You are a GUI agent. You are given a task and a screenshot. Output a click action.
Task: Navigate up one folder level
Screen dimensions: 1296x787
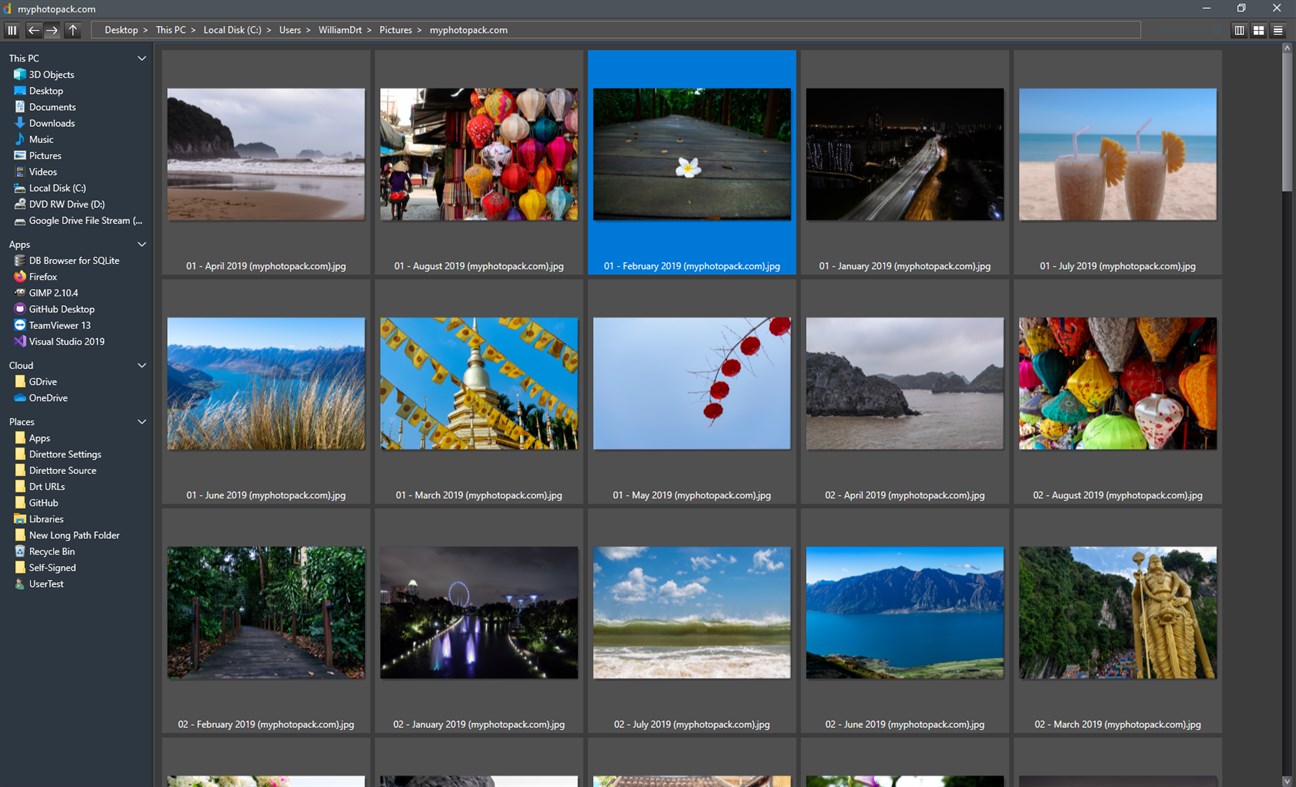pyautogui.click(x=72, y=30)
